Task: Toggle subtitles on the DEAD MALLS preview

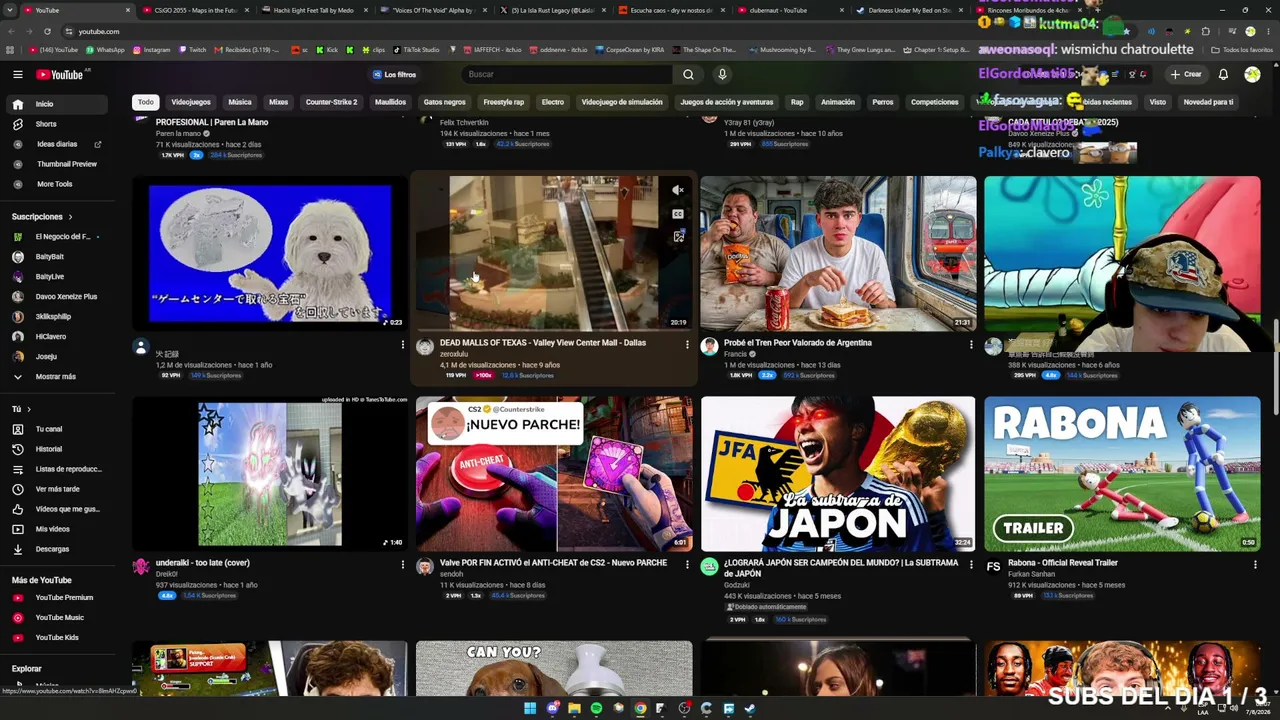Action: pos(678,213)
